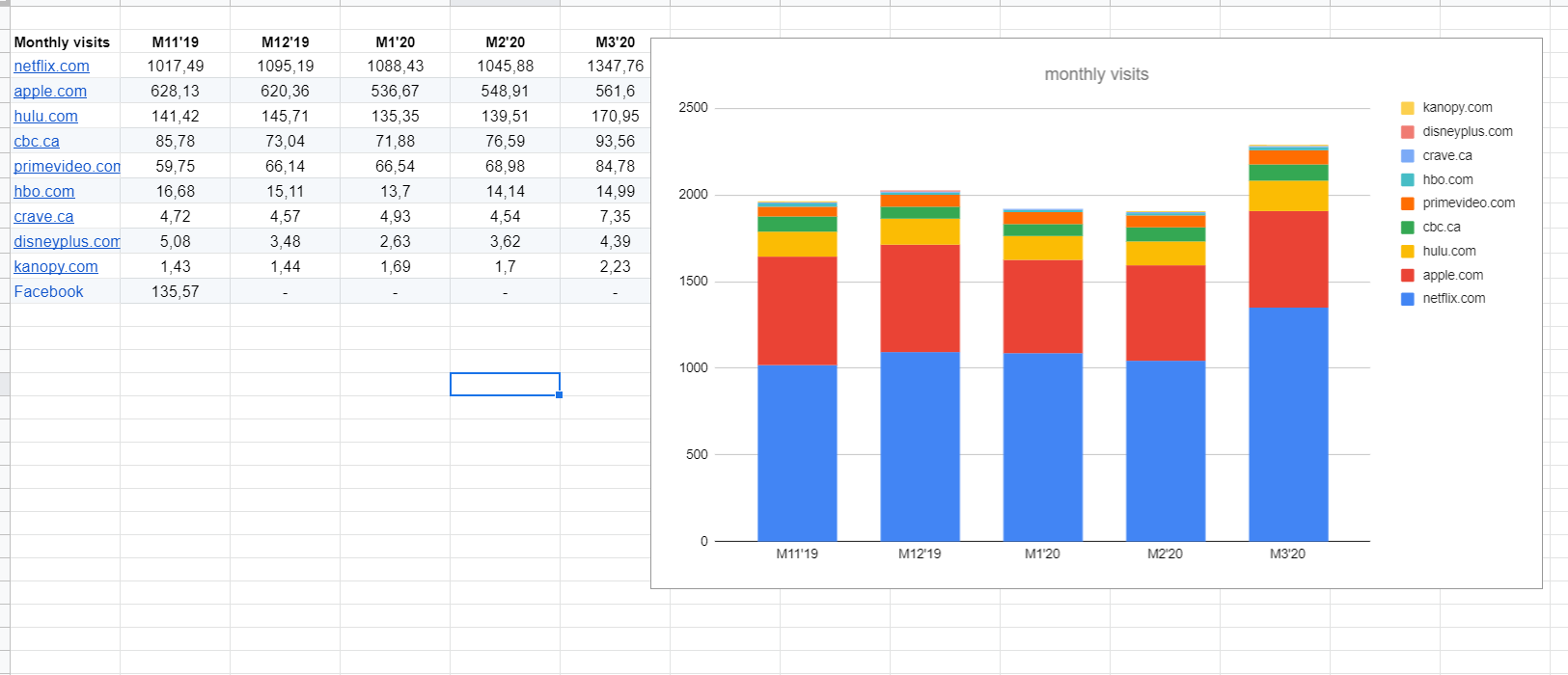Click the yellow hulu segment of M3'20 bar
This screenshot has height=675, width=1568.
click(x=1288, y=196)
